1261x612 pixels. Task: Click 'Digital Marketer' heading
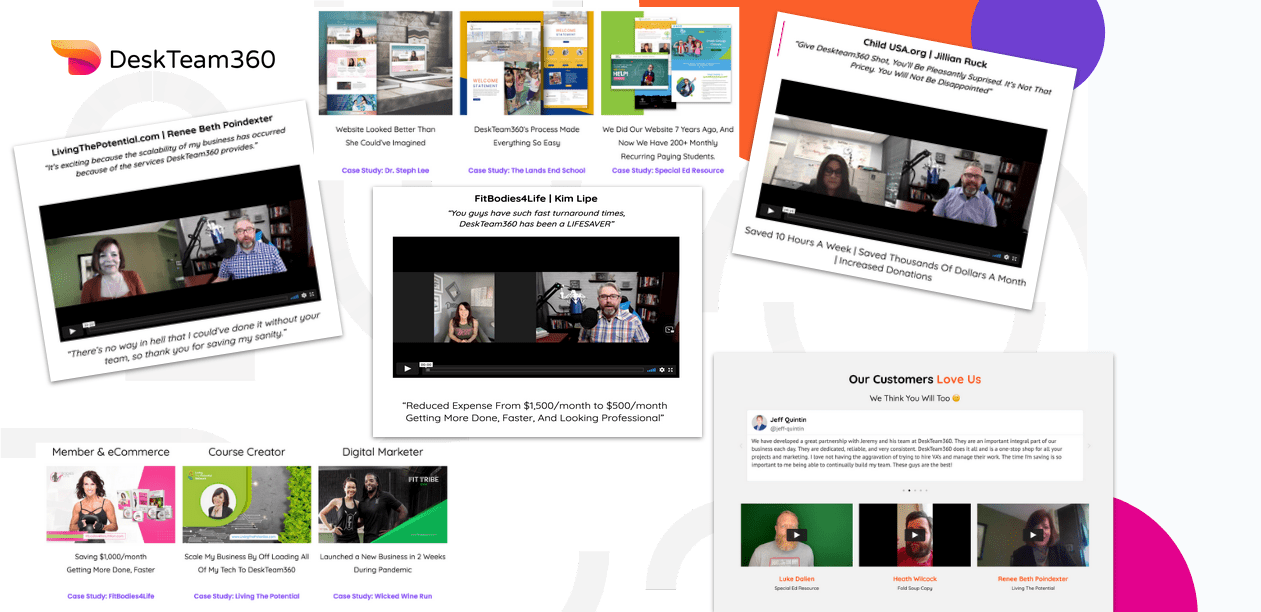(x=383, y=452)
